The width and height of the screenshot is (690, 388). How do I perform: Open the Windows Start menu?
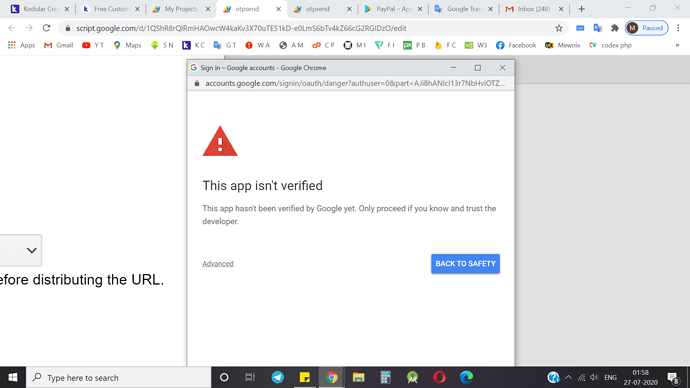coord(13,377)
